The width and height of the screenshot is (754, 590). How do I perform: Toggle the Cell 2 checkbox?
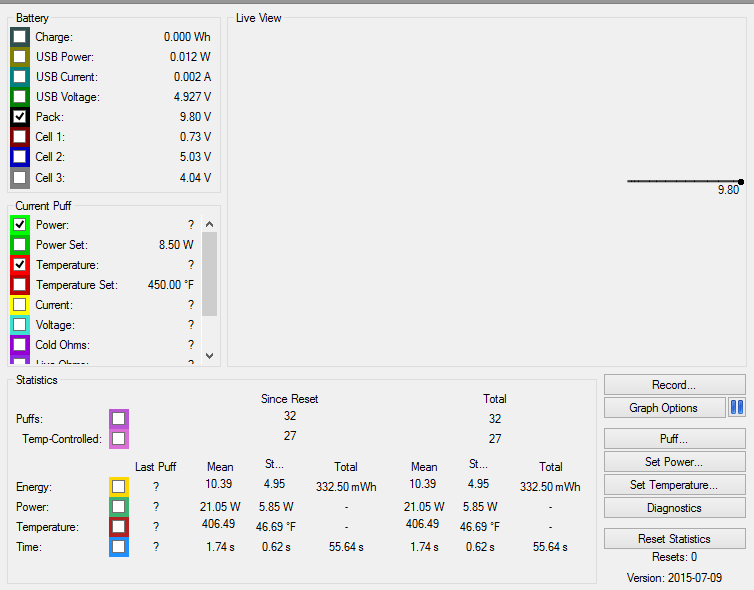pos(20,157)
